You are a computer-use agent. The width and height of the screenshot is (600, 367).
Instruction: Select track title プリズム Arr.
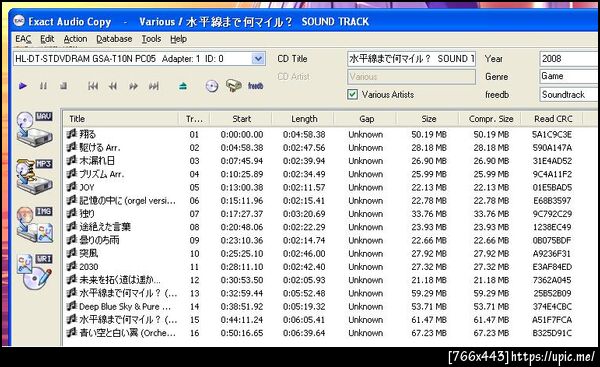pos(101,174)
